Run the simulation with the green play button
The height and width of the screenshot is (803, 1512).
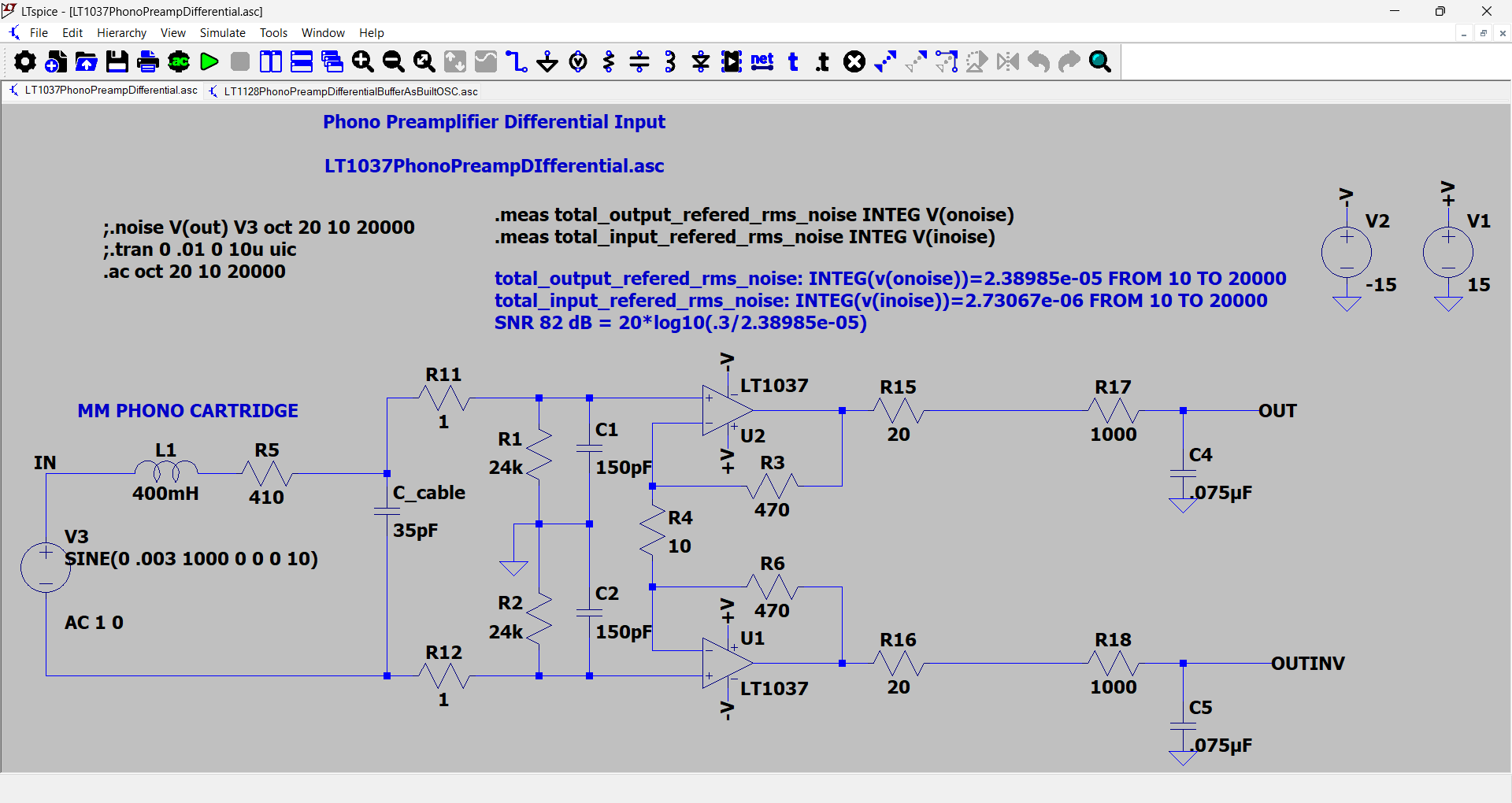(209, 61)
